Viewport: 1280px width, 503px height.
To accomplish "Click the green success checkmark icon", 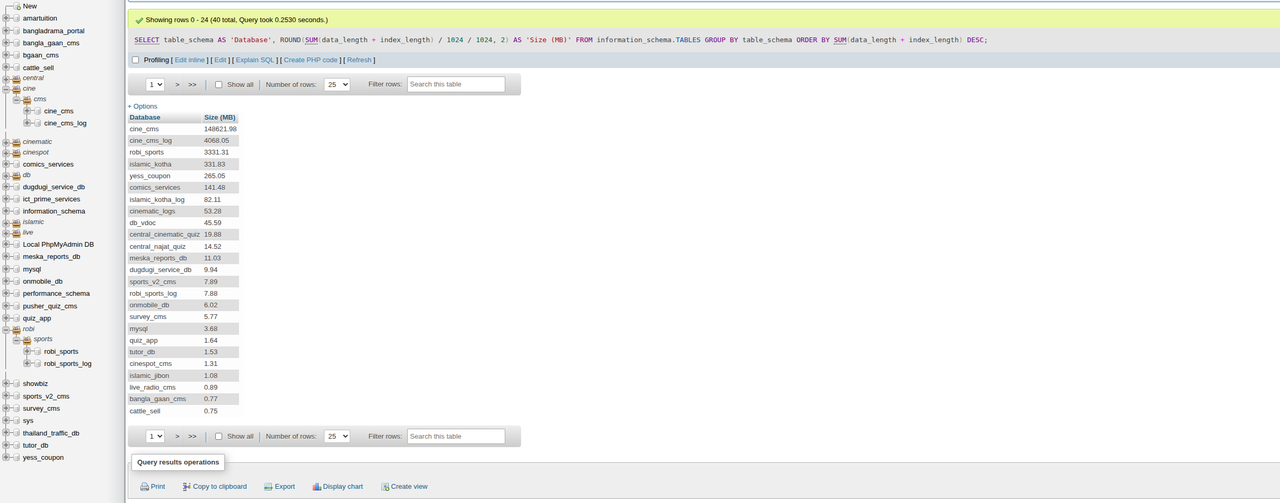I will [139, 20].
